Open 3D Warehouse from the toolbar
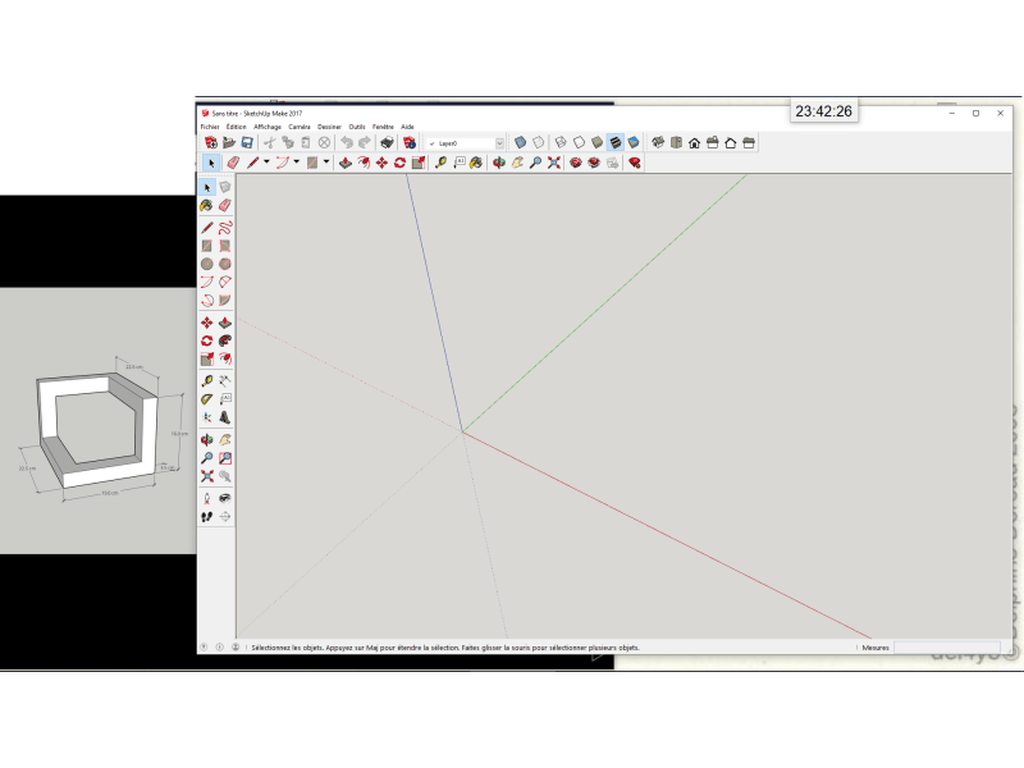This screenshot has width=1024, height=768. [x=575, y=163]
